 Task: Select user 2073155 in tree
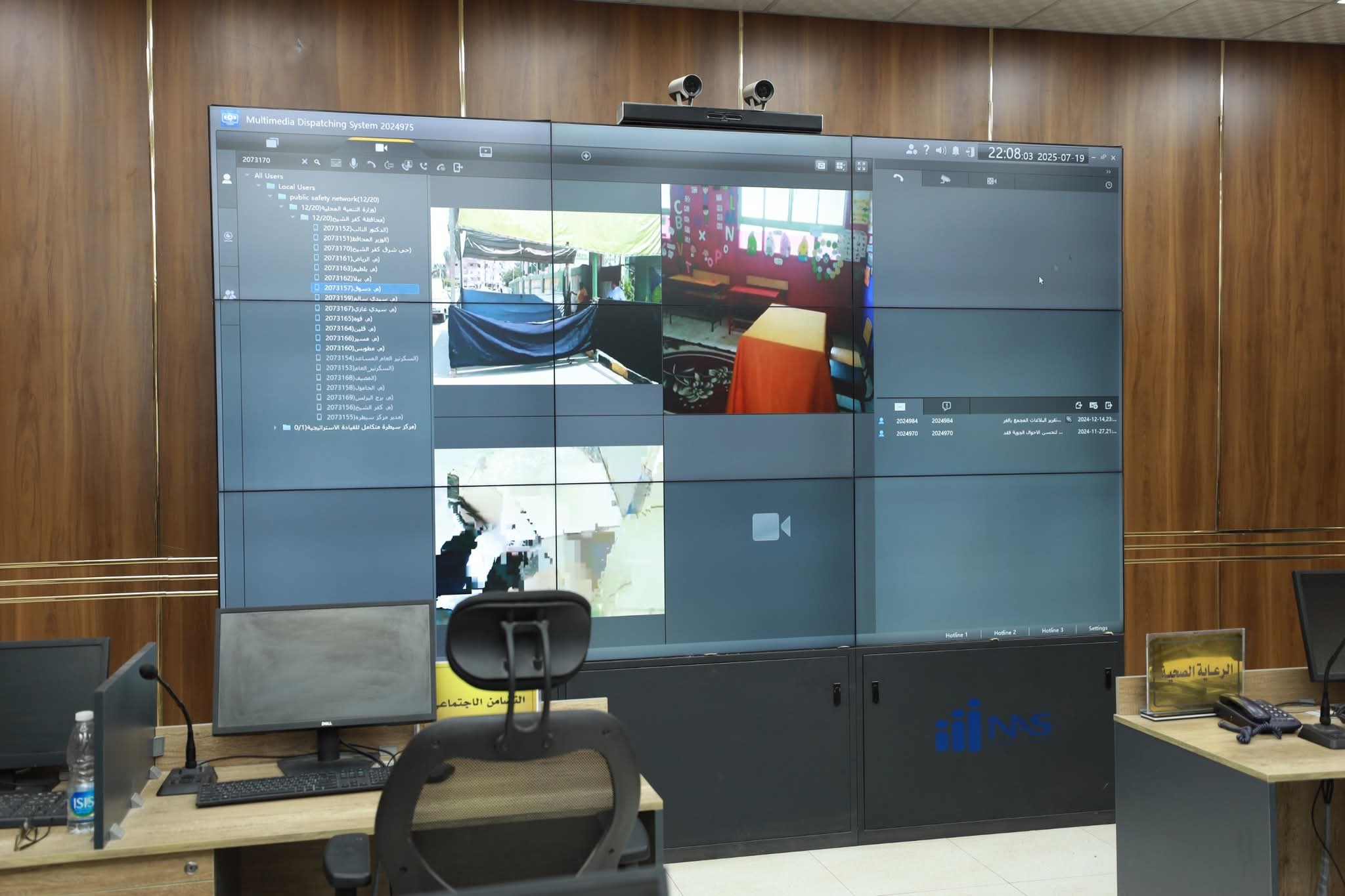(x=360, y=417)
